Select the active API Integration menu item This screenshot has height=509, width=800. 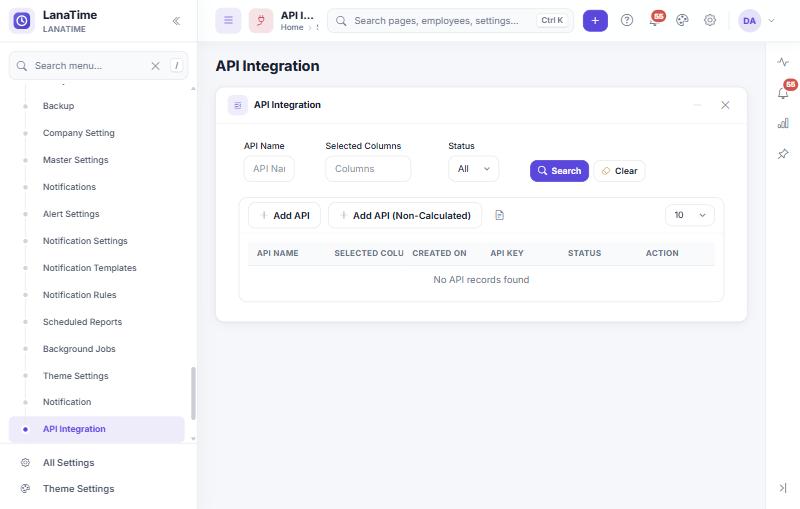pyautogui.click(x=97, y=429)
